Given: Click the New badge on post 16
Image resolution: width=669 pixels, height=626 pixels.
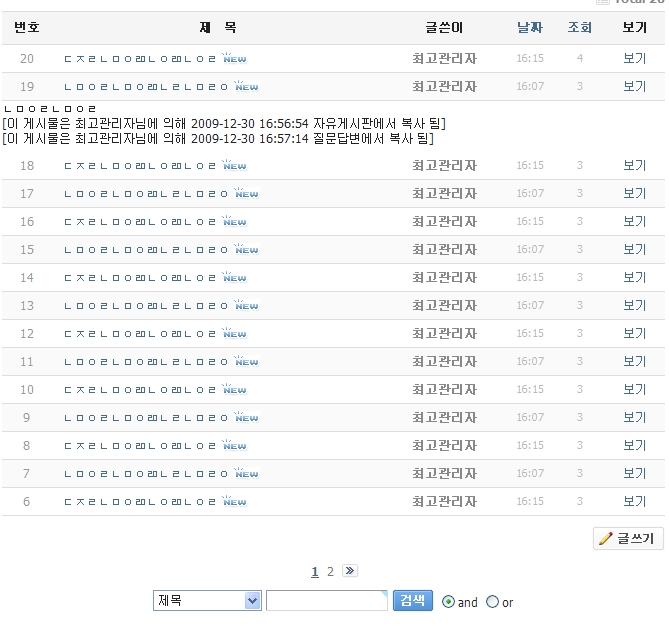Looking at the screenshot, I should pyautogui.click(x=234, y=221).
